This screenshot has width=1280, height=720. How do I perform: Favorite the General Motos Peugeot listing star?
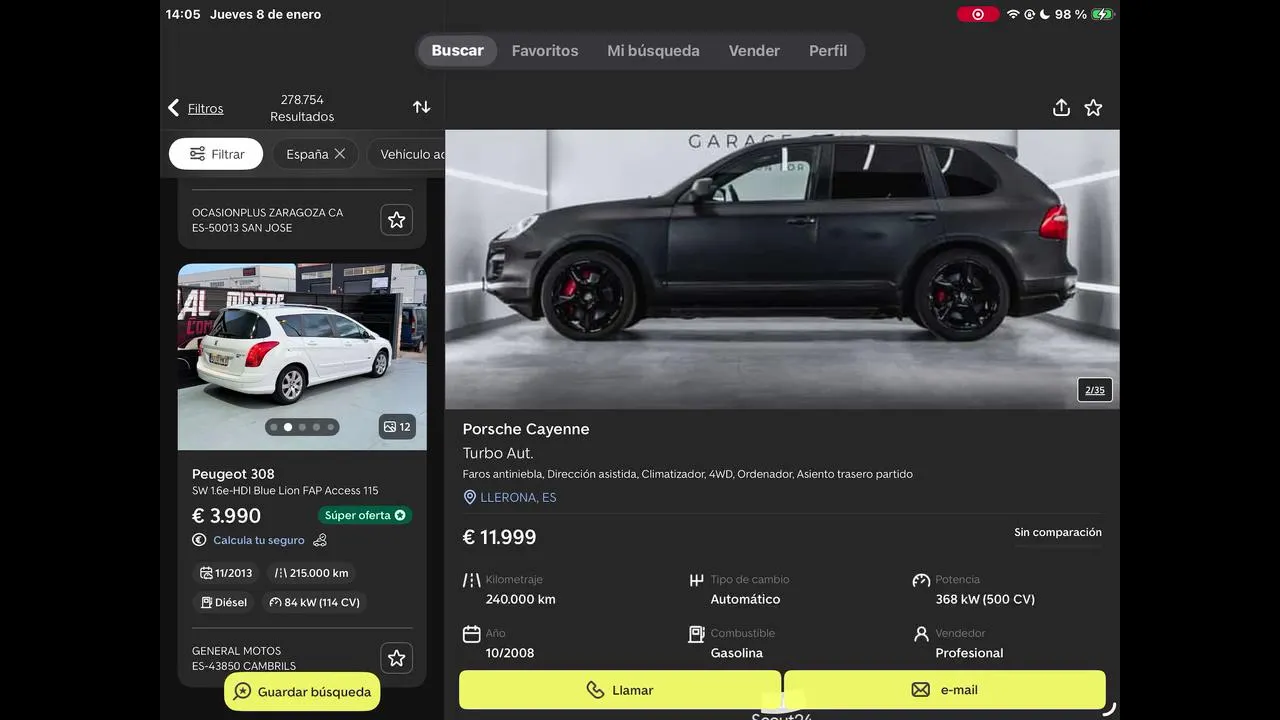pos(397,658)
